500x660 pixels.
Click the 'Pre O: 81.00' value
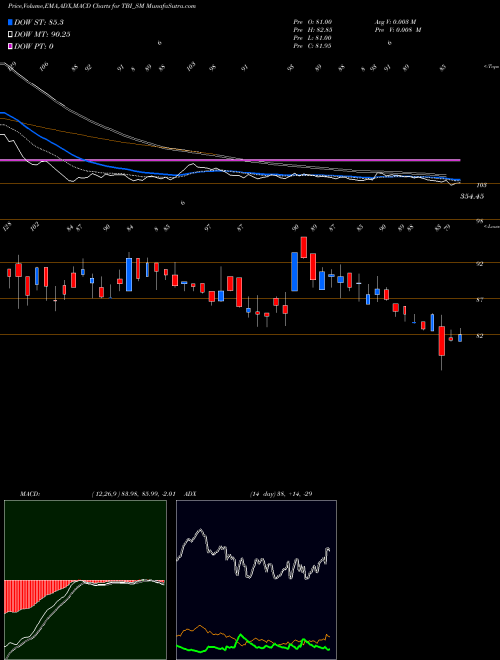coord(313,21)
